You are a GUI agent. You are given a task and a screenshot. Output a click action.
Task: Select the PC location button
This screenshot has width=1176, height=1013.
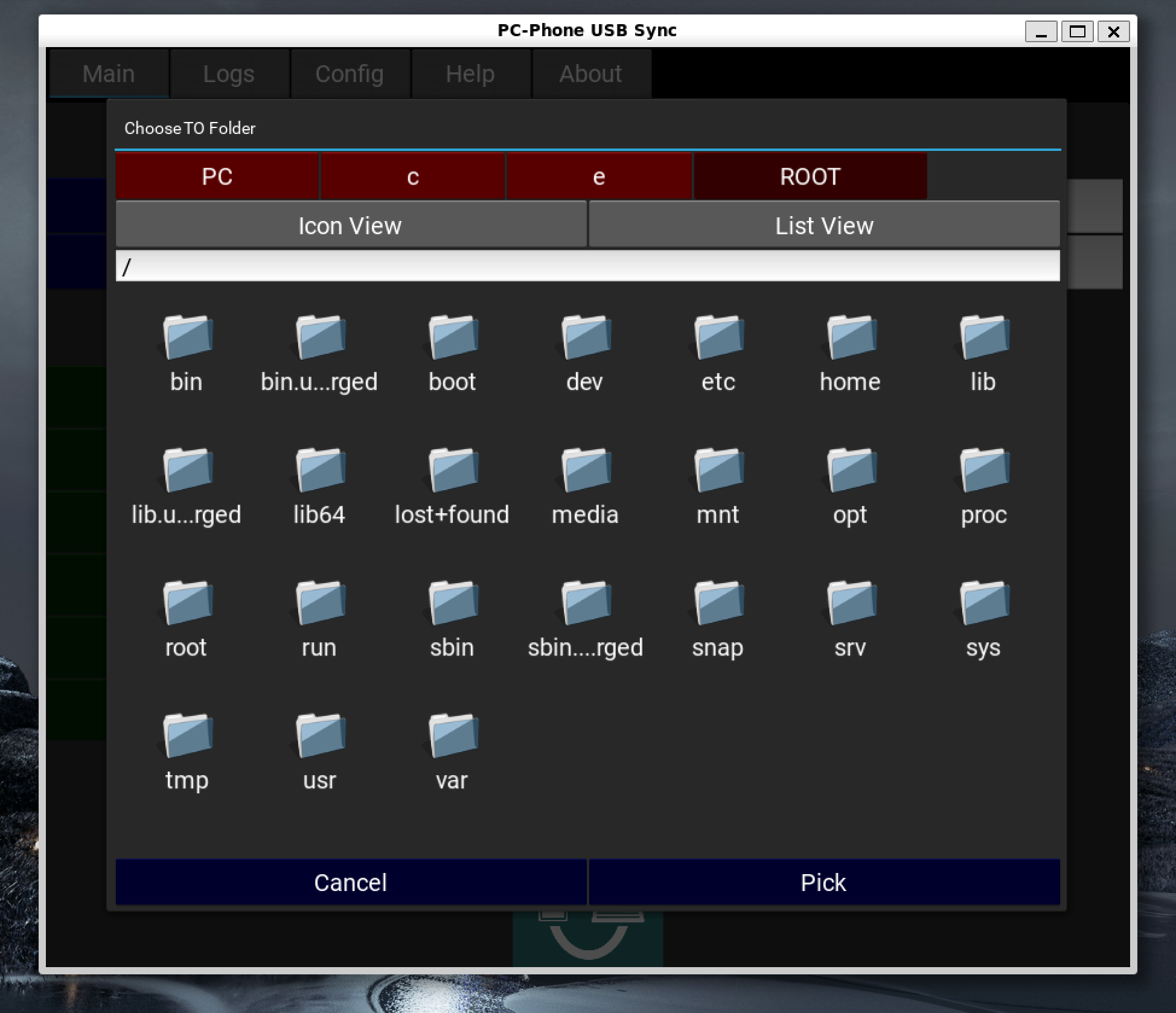pyautogui.click(x=217, y=176)
